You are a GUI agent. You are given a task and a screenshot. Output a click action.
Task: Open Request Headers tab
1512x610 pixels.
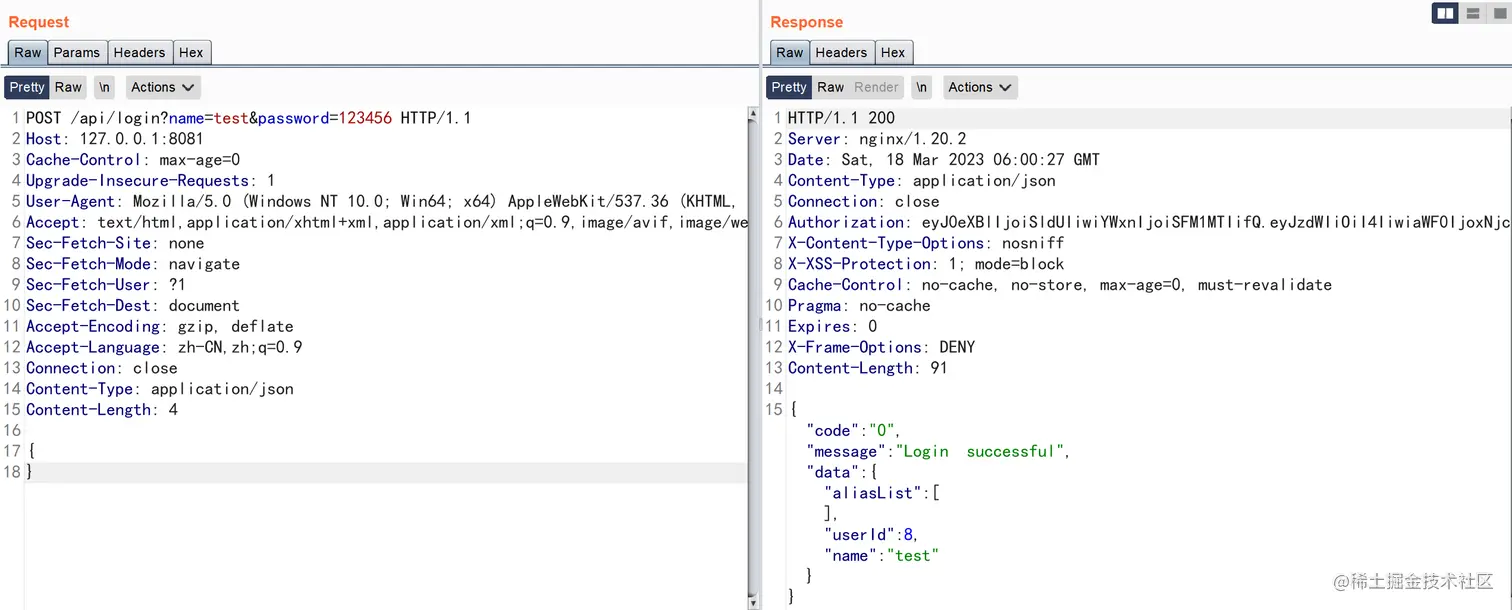tap(139, 53)
